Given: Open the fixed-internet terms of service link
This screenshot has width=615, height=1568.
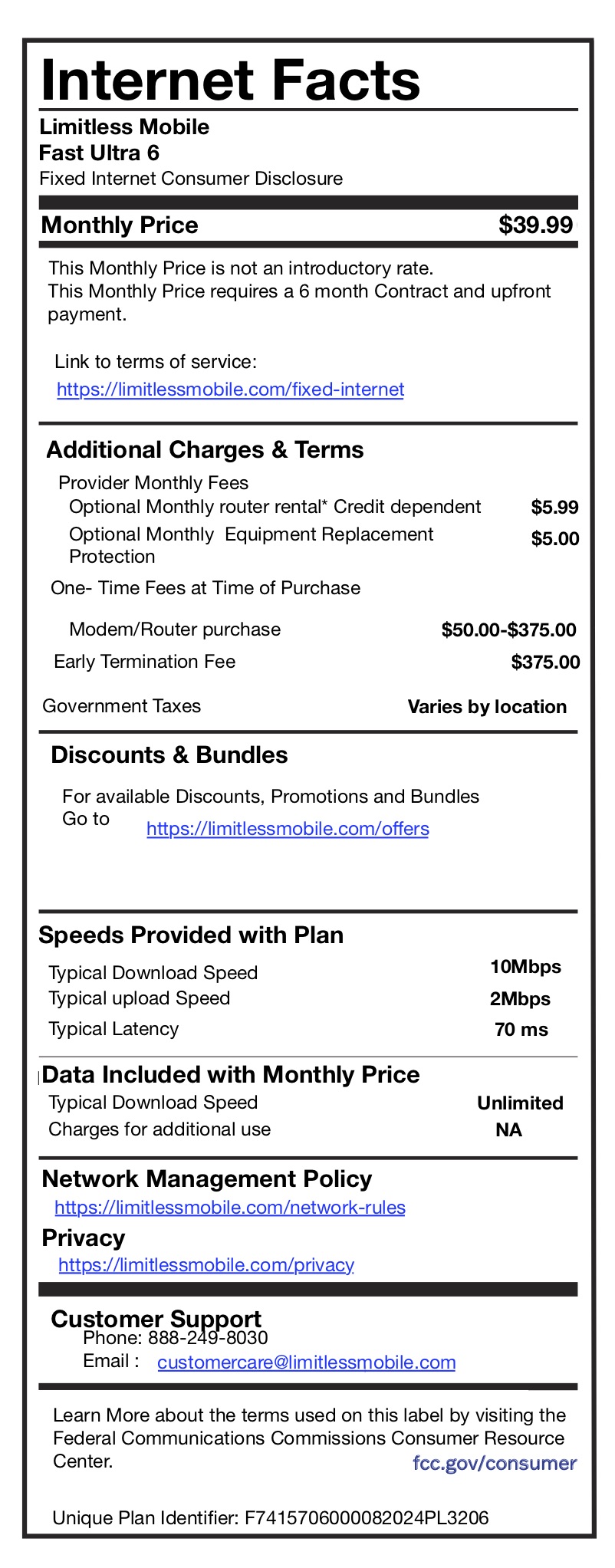Looking at the screenshot, I should click(x=230, y=390).
